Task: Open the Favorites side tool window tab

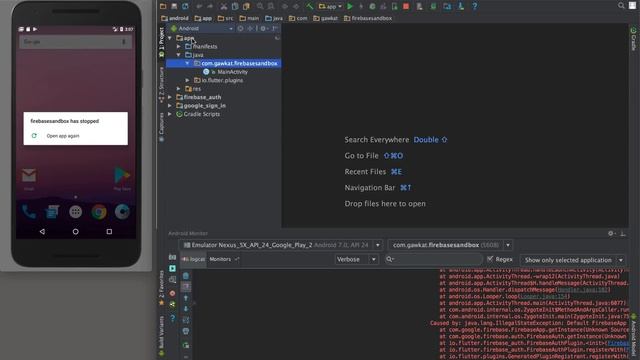Action: 162,288
